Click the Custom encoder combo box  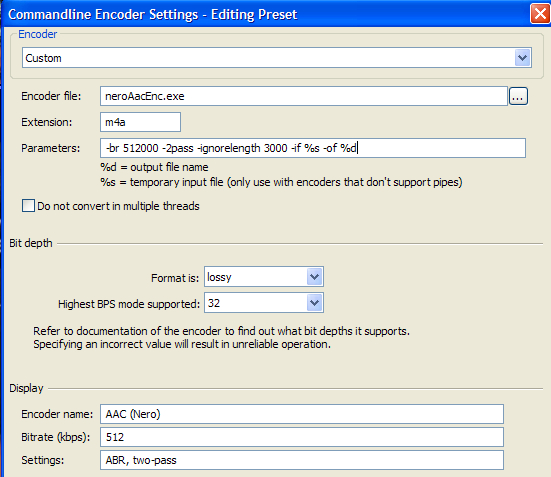(x=277, y=58)
